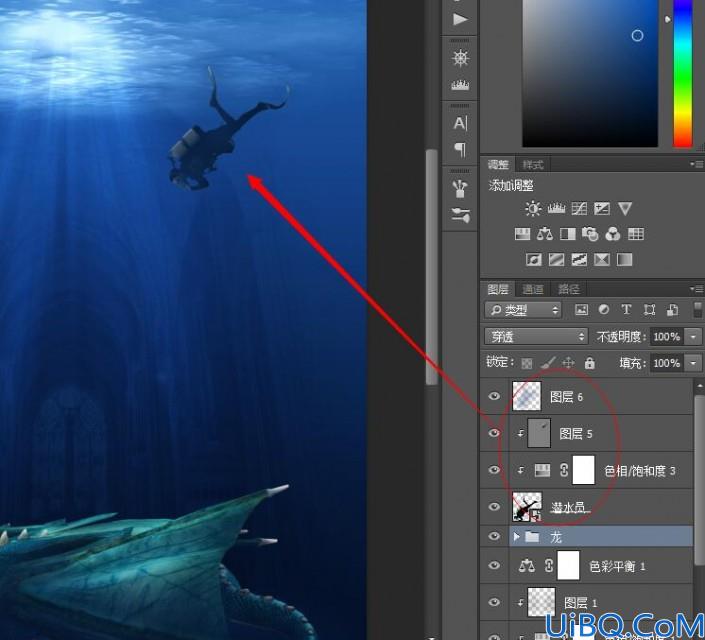Filter layers by shape layers
The height and width of the screenshot is (640, 705).
[x=649, y=309]
